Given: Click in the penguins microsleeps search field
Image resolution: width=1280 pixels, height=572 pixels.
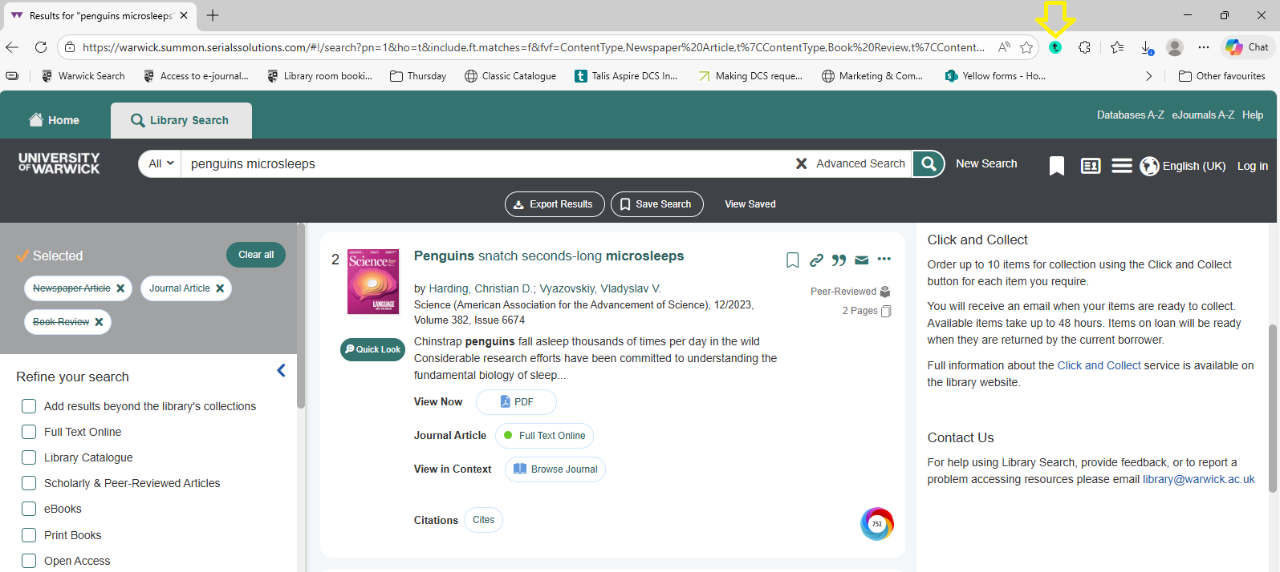Looking at the screenshot, I should coord(488,163).
